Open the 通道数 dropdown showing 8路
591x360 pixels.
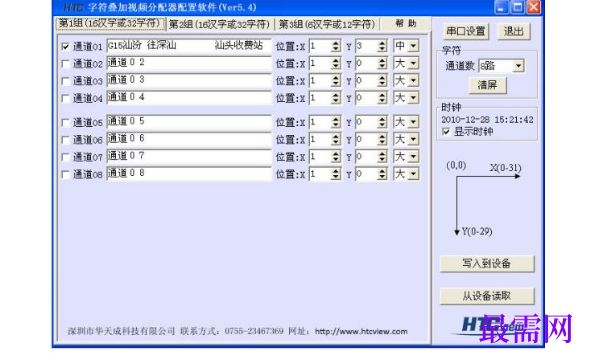click(518, 66)
